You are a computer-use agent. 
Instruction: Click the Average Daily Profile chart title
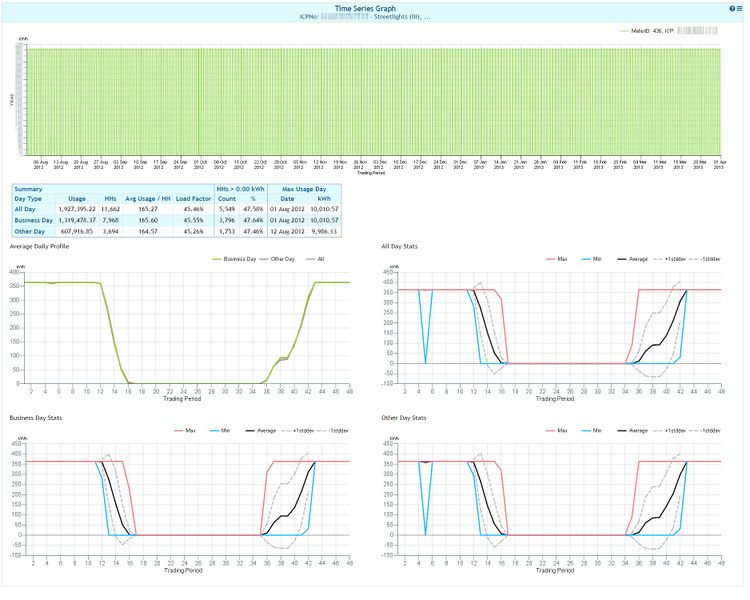(39, 246)
